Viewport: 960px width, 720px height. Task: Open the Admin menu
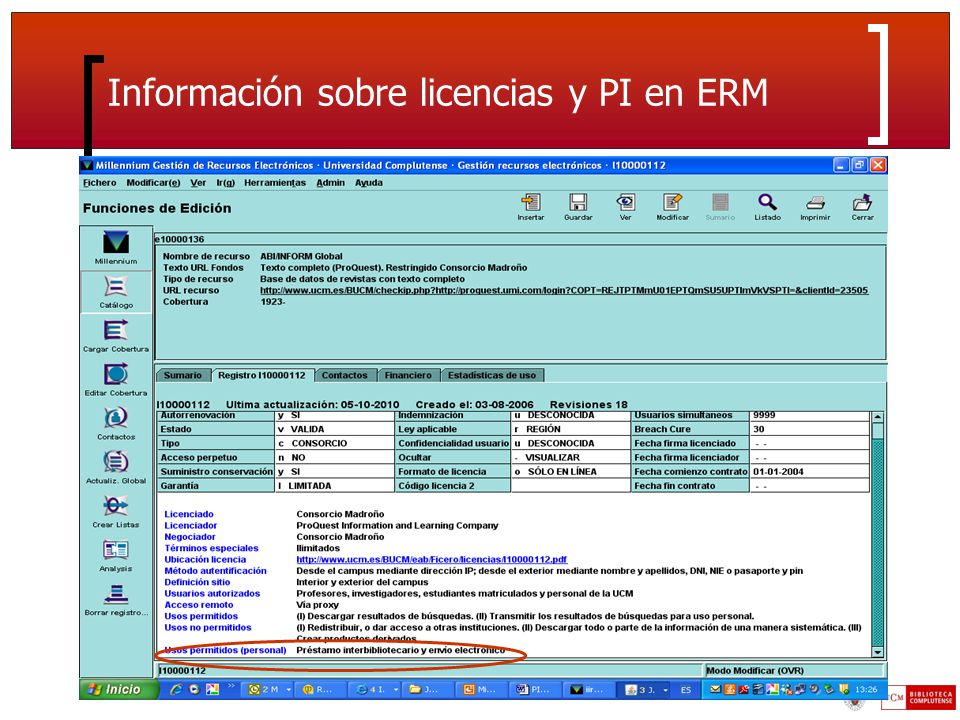pos(331,182)
